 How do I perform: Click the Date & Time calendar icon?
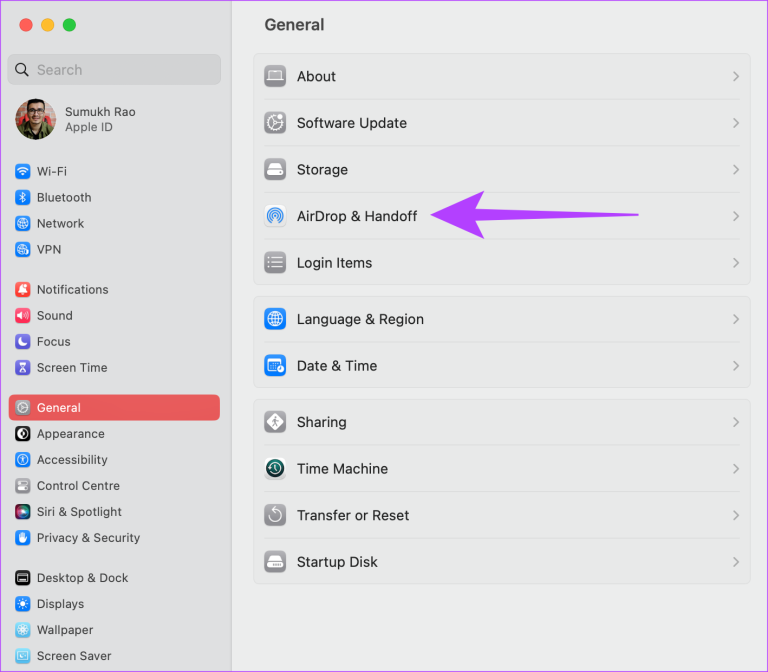[275, 365]
